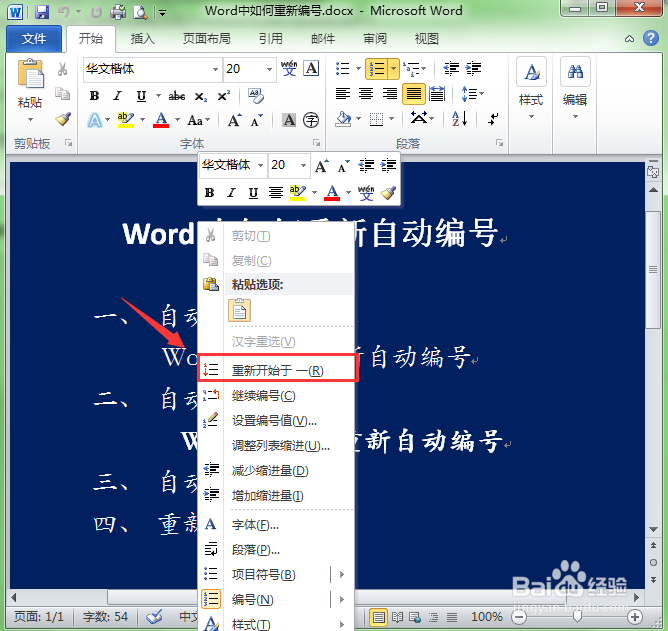This screenshot has height=631, width=668.
Task: Click Grow Font in mini toolbar
Action: [322, 165]
